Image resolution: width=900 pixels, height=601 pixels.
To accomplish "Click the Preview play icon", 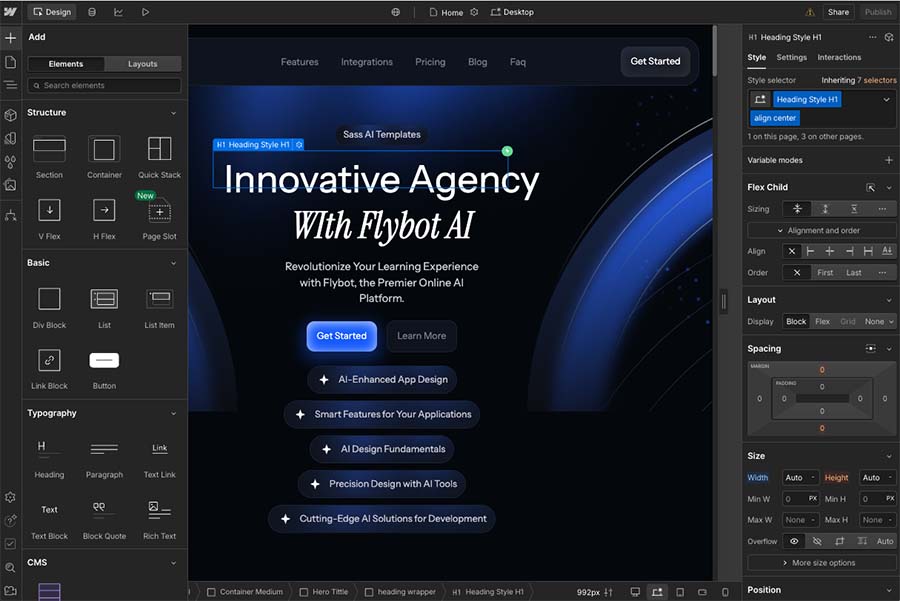I will click(145, 12).
